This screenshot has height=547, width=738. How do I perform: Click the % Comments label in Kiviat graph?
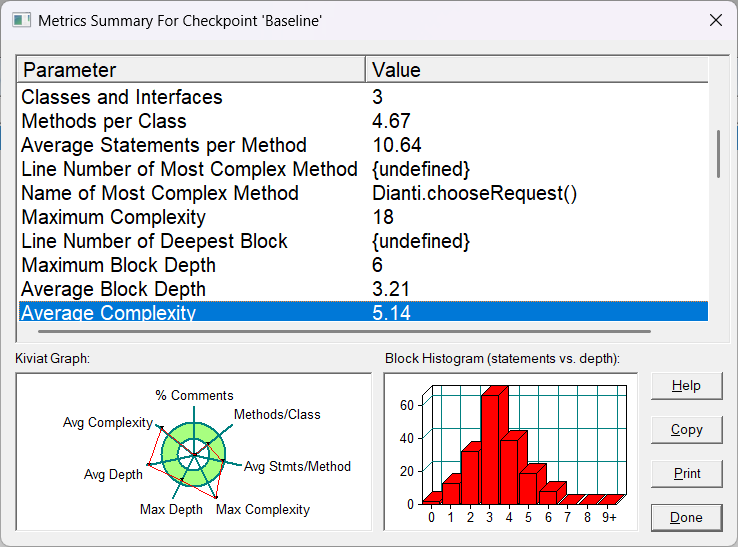194,395
